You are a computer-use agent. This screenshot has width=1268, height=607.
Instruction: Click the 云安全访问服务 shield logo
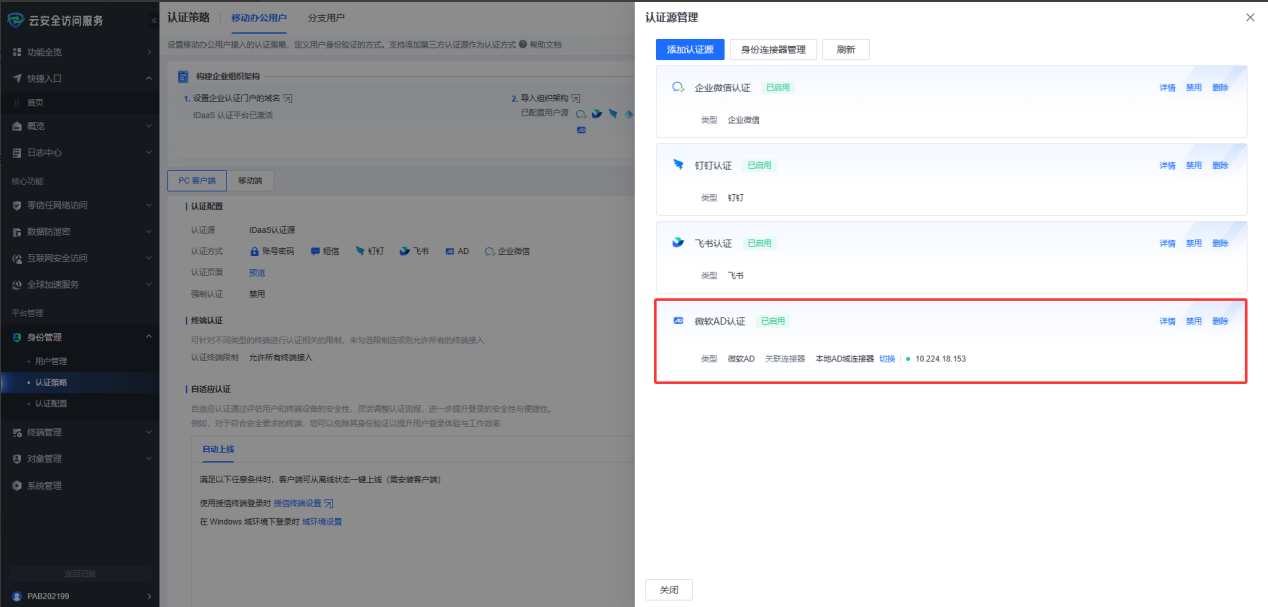(15, 20)
